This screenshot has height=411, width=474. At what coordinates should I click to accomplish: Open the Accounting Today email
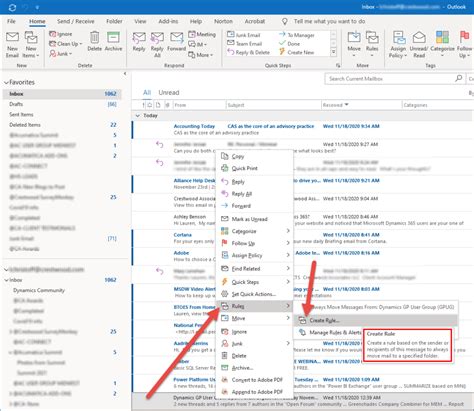tap(303, 129)
